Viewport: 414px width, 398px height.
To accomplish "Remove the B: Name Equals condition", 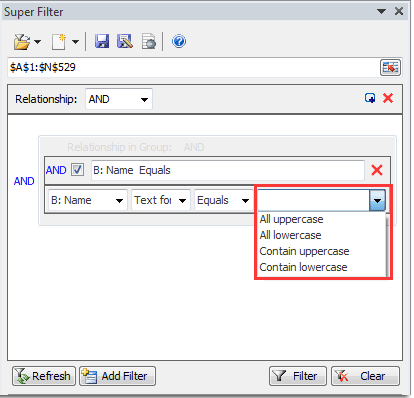I will tap(377, 170).
